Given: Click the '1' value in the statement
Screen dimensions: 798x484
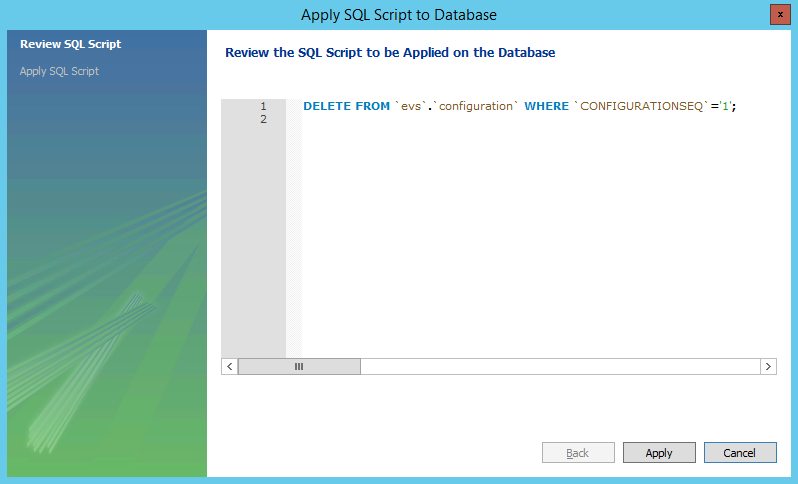Looking at the screenshot, I should click(x=726, y=106).
